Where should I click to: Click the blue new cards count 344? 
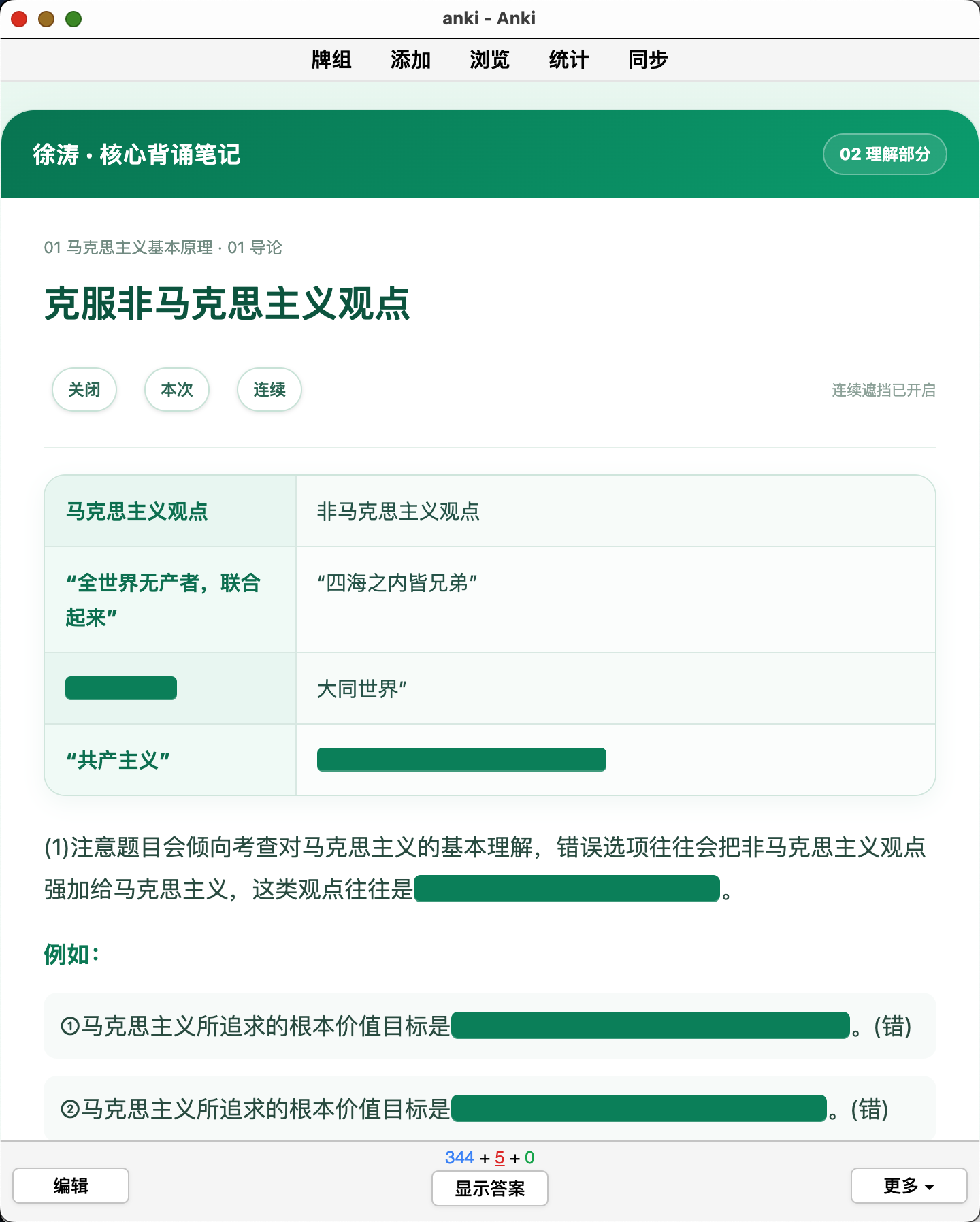459,1157
